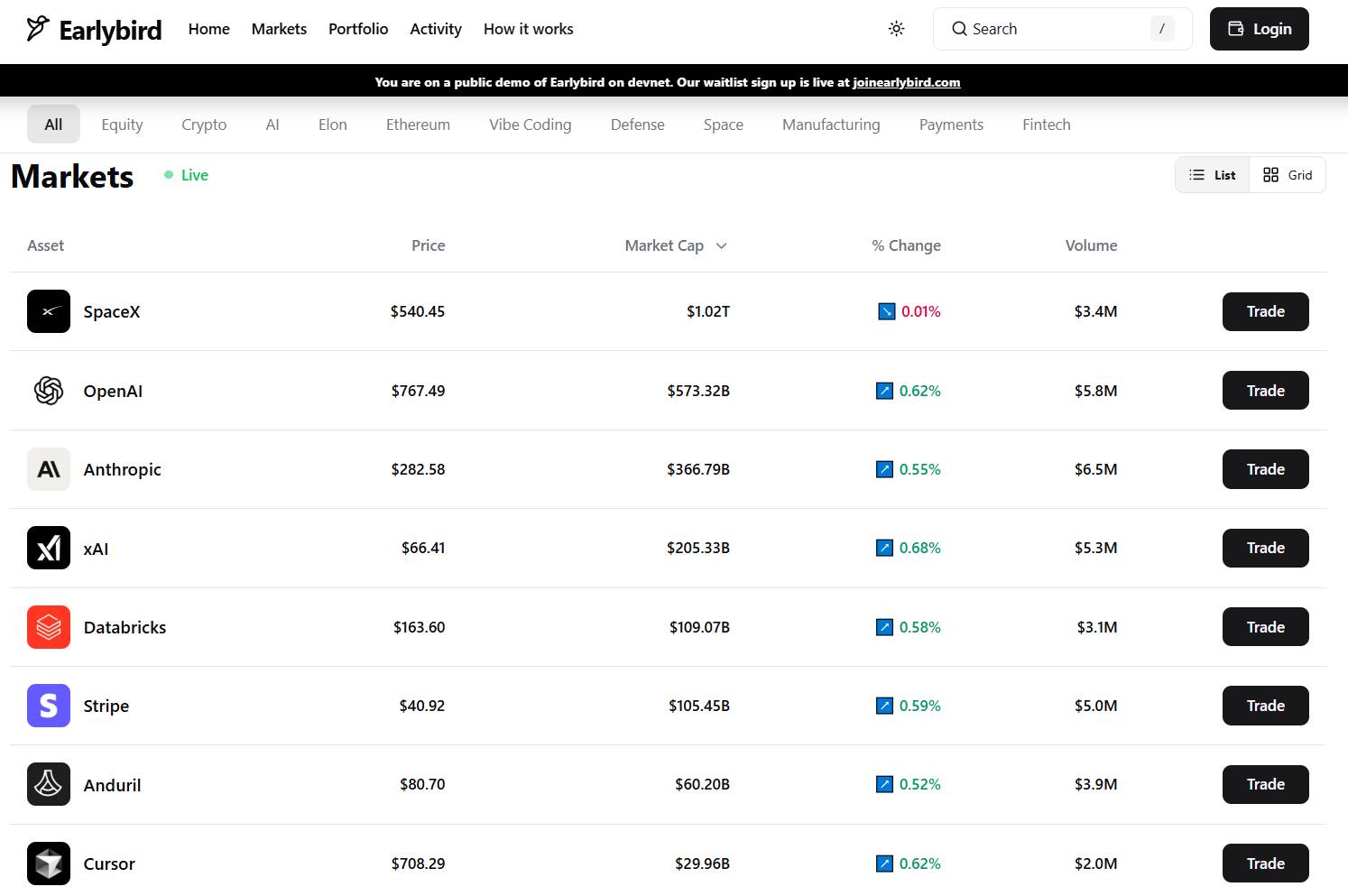1348x896 pixels.
Task: Toggle the light/dark theme sun icon
Action: coord(896,29)
